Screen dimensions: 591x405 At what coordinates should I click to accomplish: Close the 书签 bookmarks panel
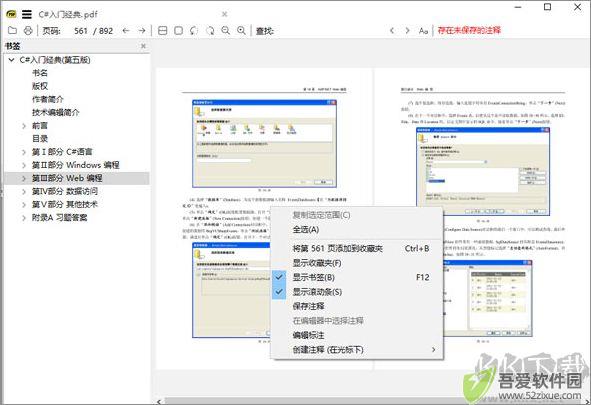(x=143, y=46)
